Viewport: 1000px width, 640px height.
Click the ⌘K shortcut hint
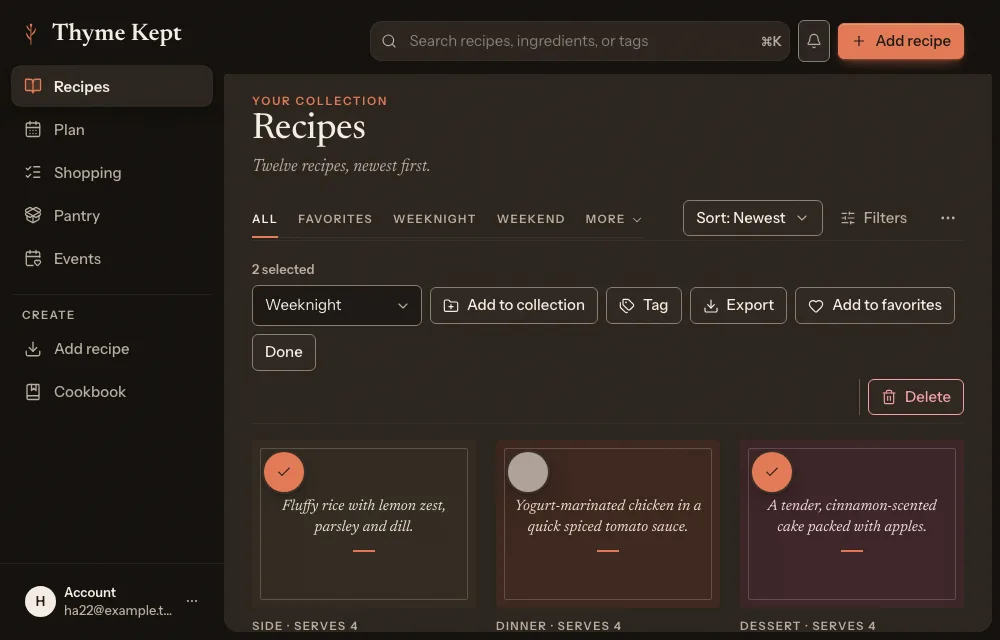coord(771,41)
